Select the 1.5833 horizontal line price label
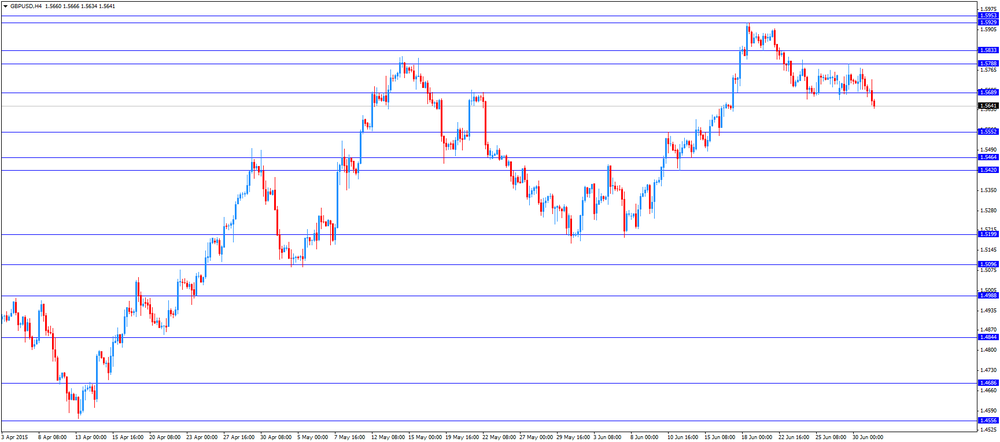Image resolution: width=1000 pixels, height=442 pixels. click(x=989, y=50)
